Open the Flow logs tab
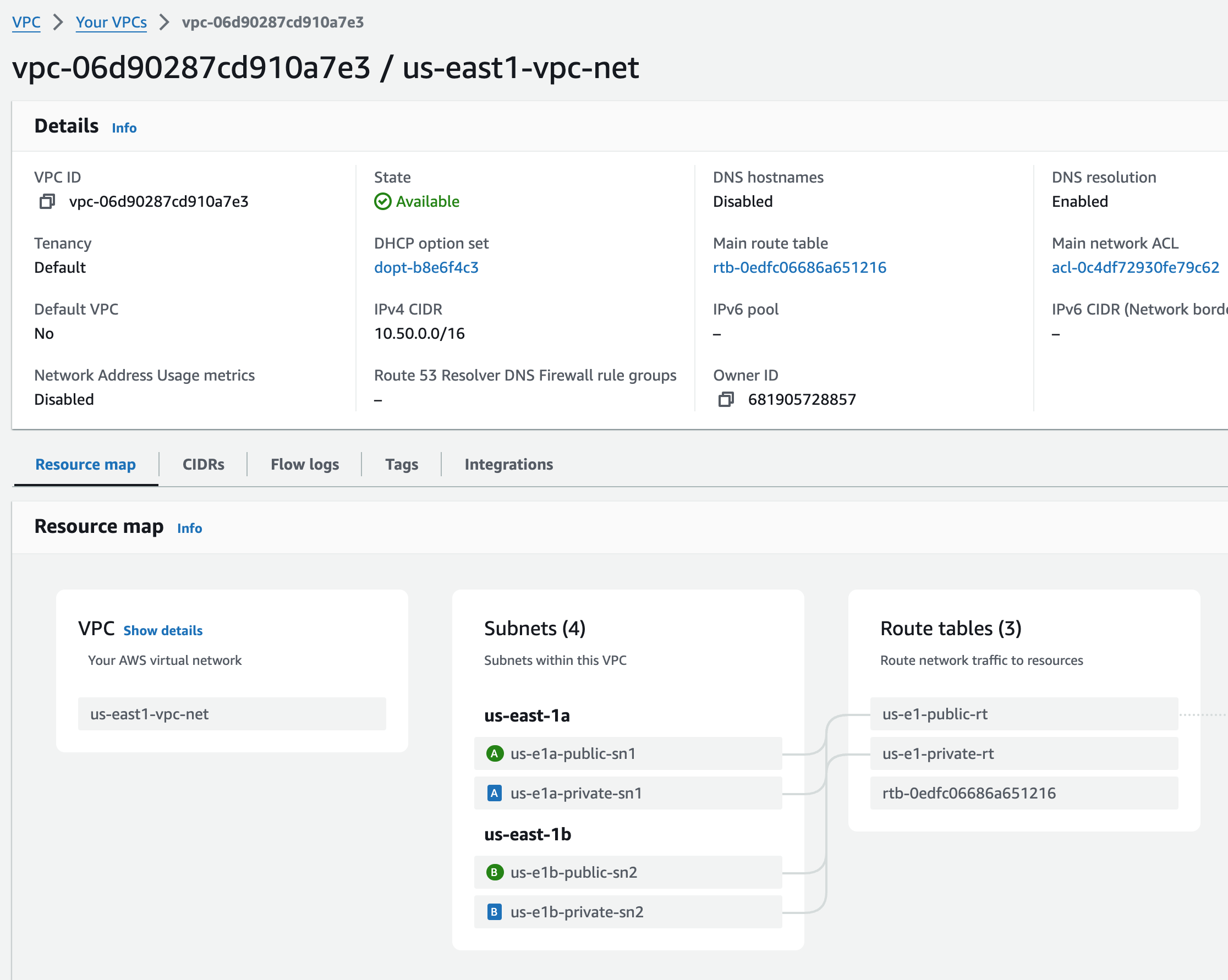This screenshot has width=1228, height=980. coord(305,465)
